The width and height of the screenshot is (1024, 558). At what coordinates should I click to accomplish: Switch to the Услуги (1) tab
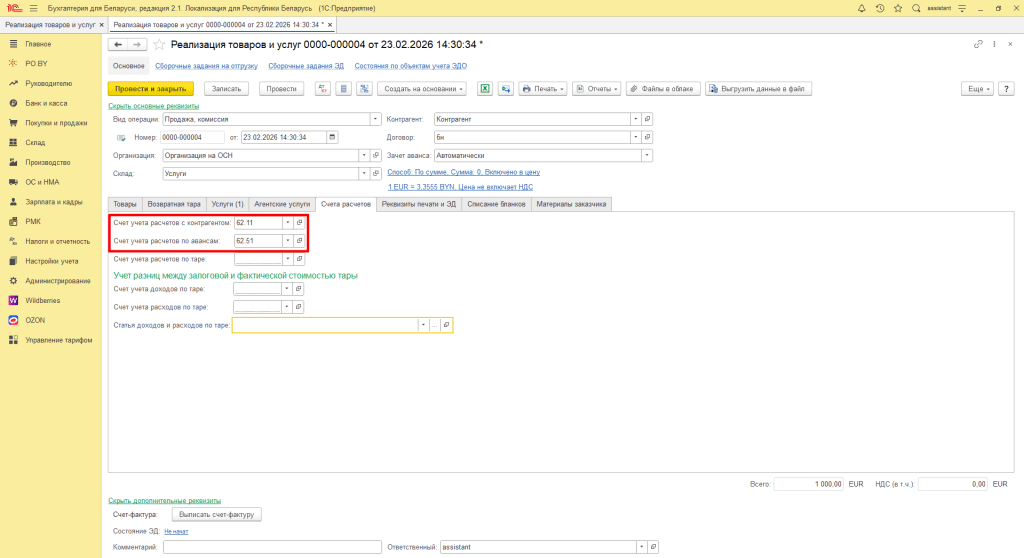227,204
